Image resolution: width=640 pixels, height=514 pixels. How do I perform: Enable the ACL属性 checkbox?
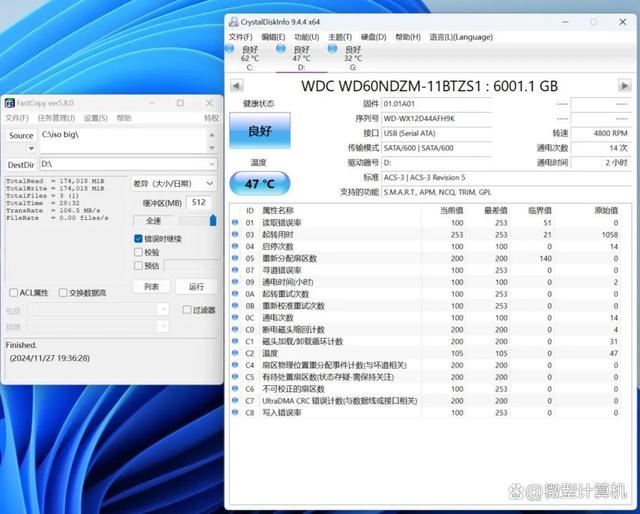click(13, 293)
